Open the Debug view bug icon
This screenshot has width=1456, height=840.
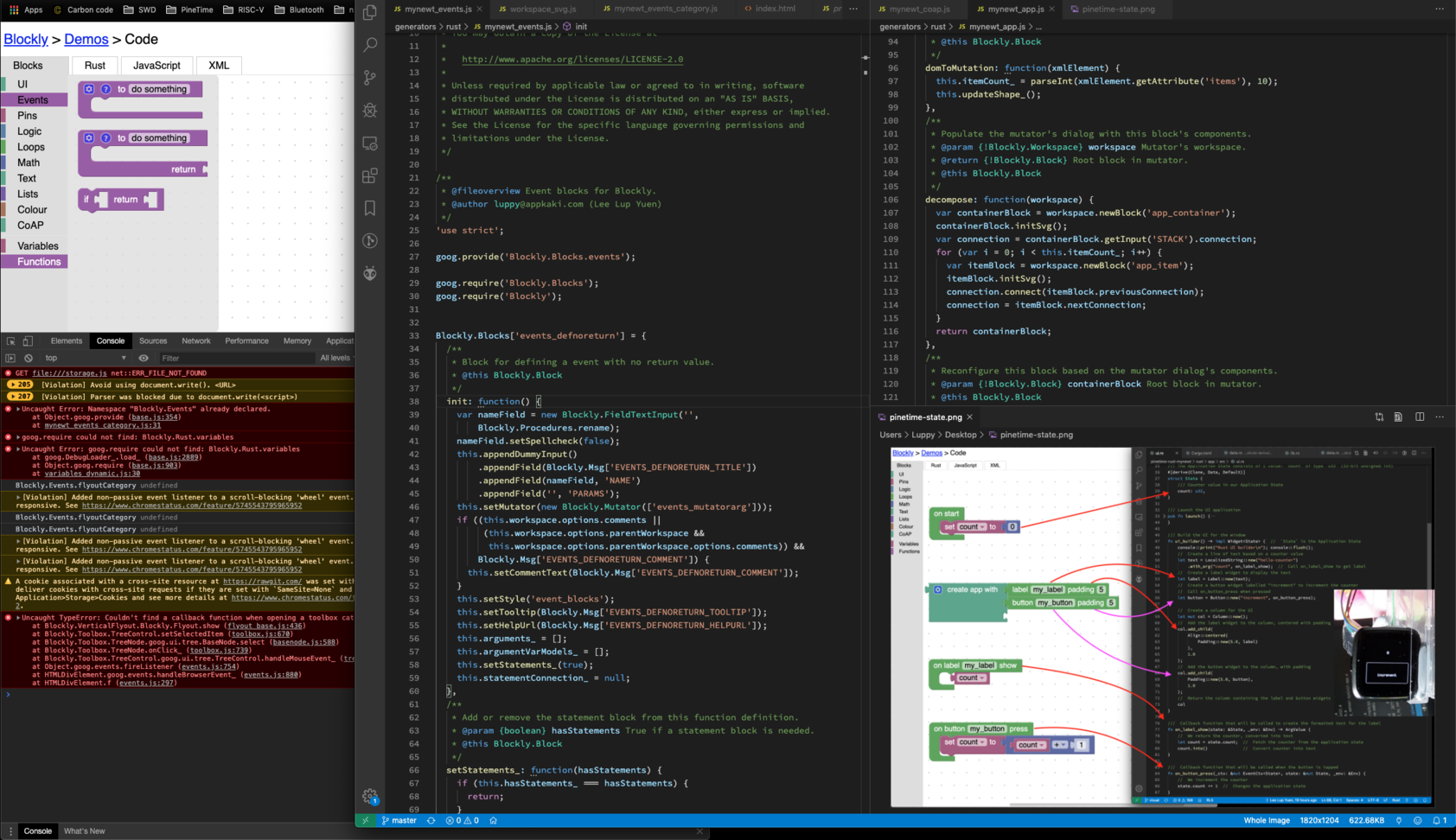[370, 111]
